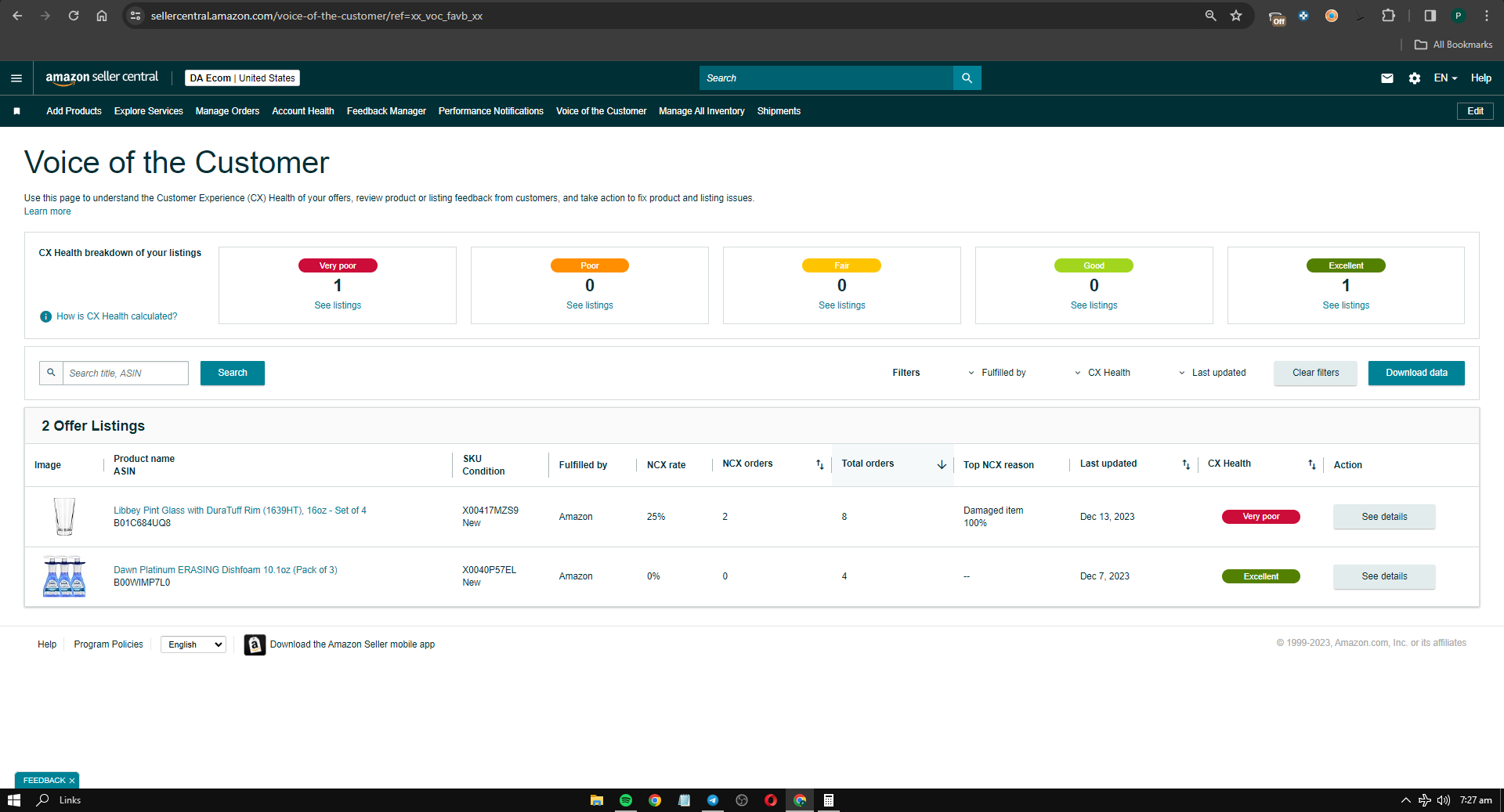Open the Libbey Pint Glass product link

coord(240,511)
